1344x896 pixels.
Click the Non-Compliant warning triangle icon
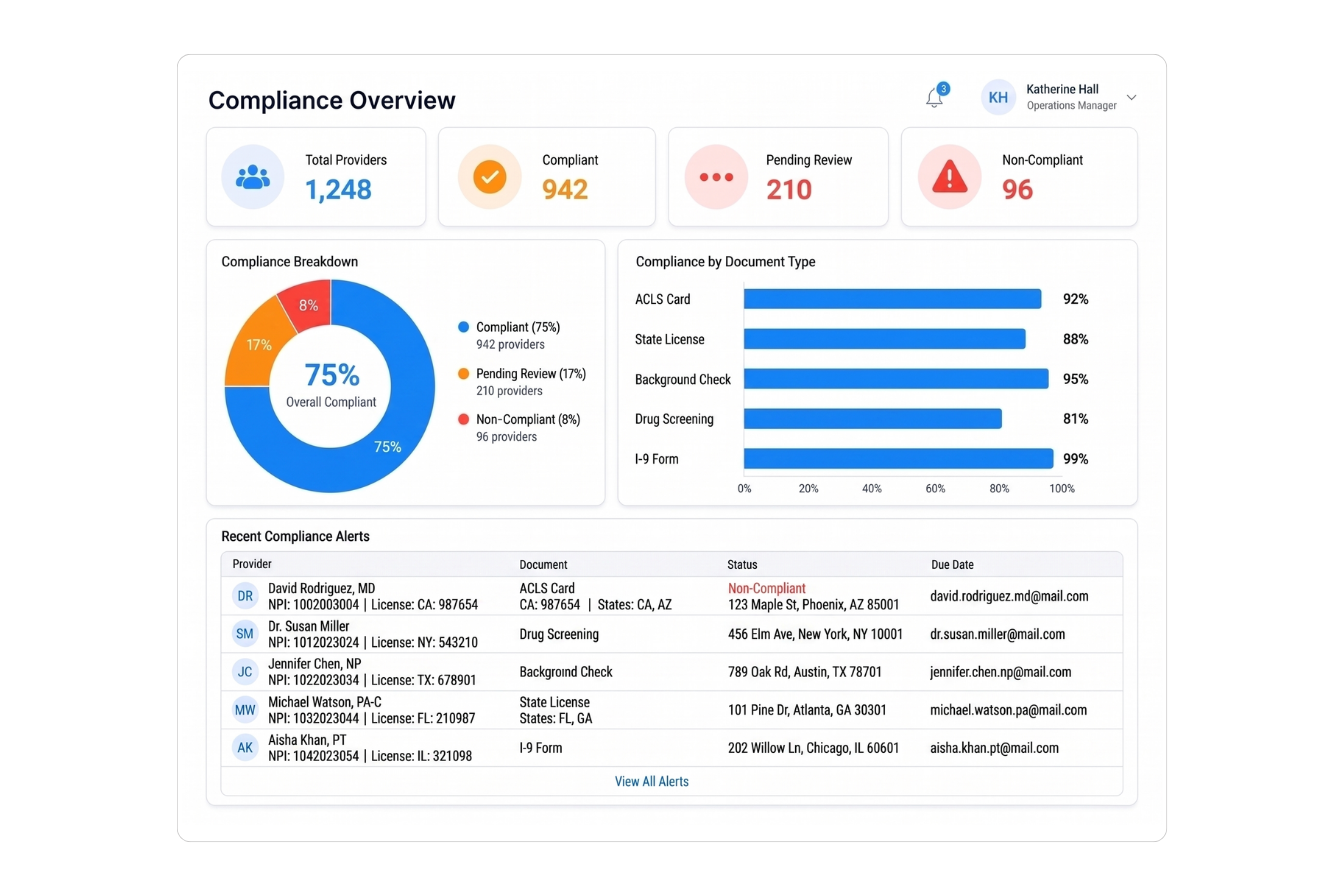point(949,177)
